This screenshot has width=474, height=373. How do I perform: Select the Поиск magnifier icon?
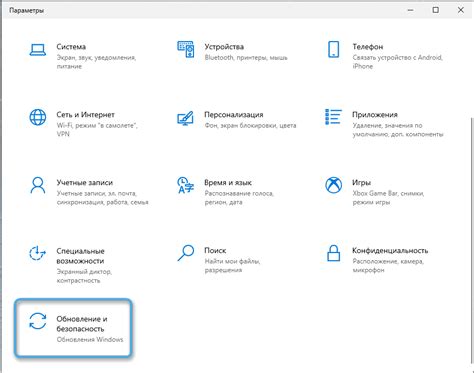tap(186, 253)
